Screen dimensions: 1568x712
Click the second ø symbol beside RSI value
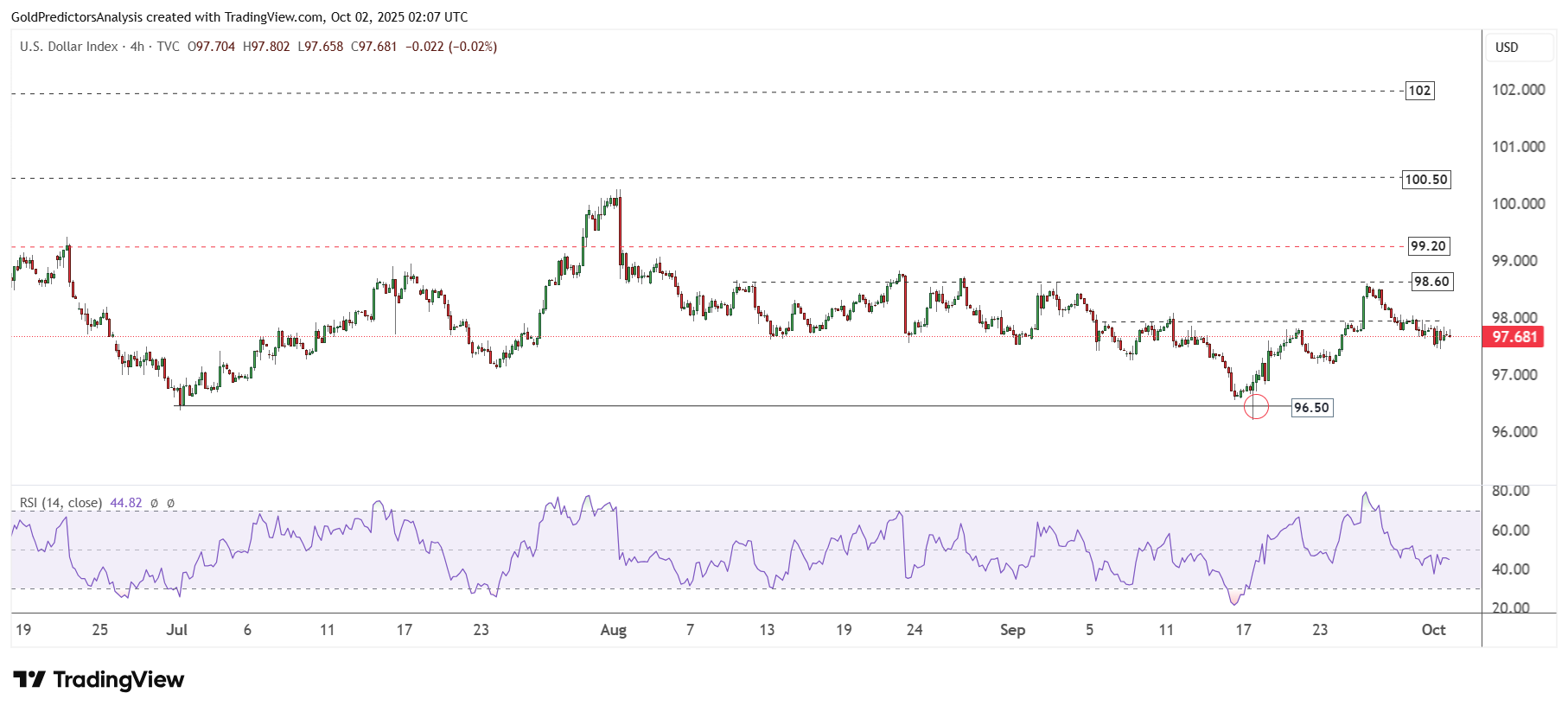point(170,503)
